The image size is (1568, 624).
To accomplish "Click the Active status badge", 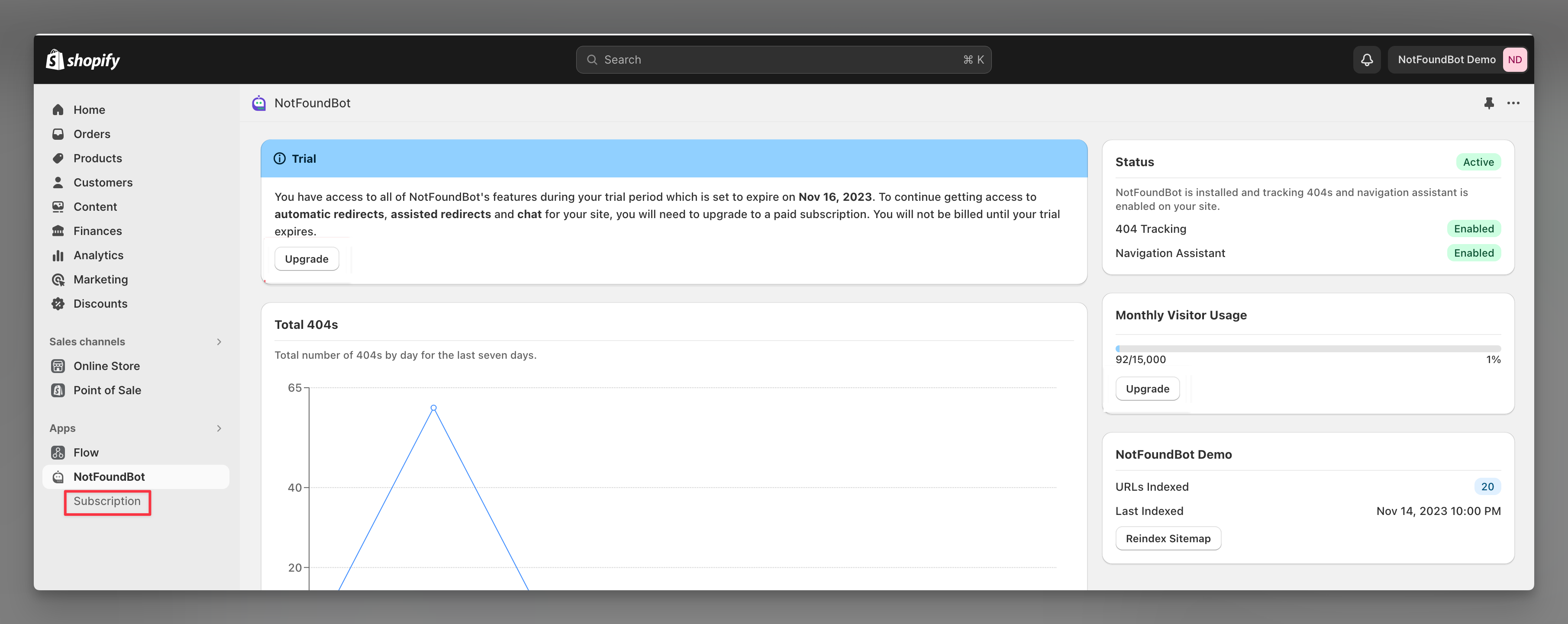I will coord(1479,162).
